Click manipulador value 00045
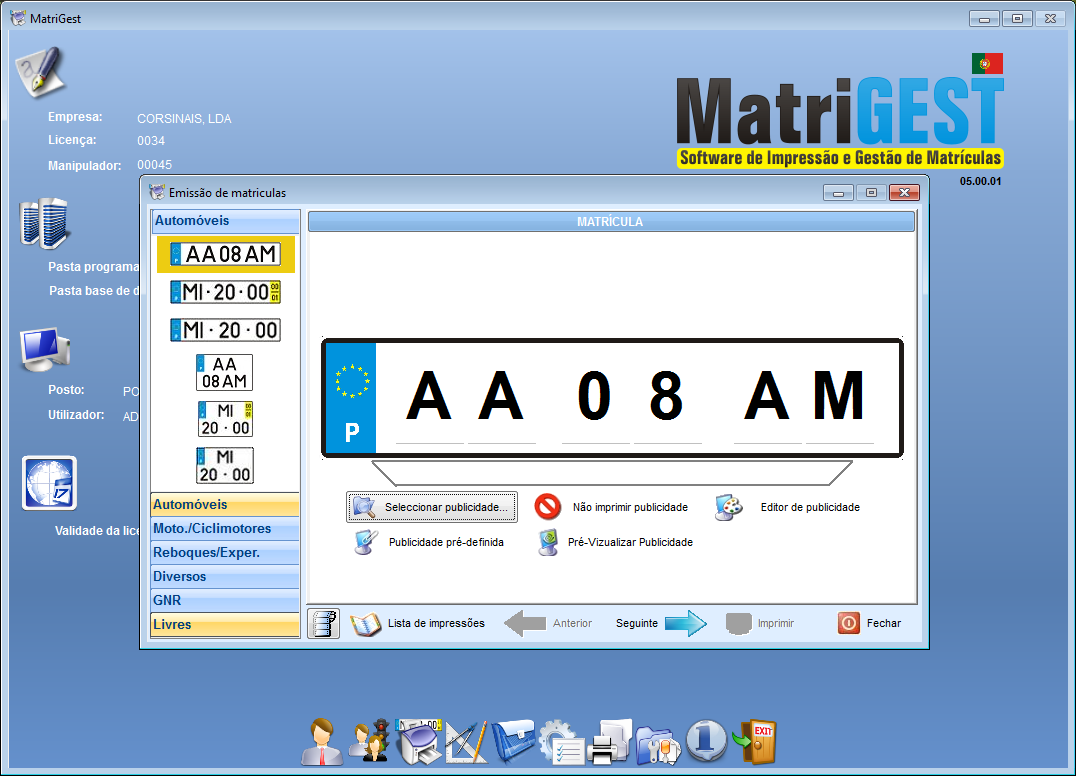Screen dimensions: 1076x776 pyautogui.click(x=154, y=165)
